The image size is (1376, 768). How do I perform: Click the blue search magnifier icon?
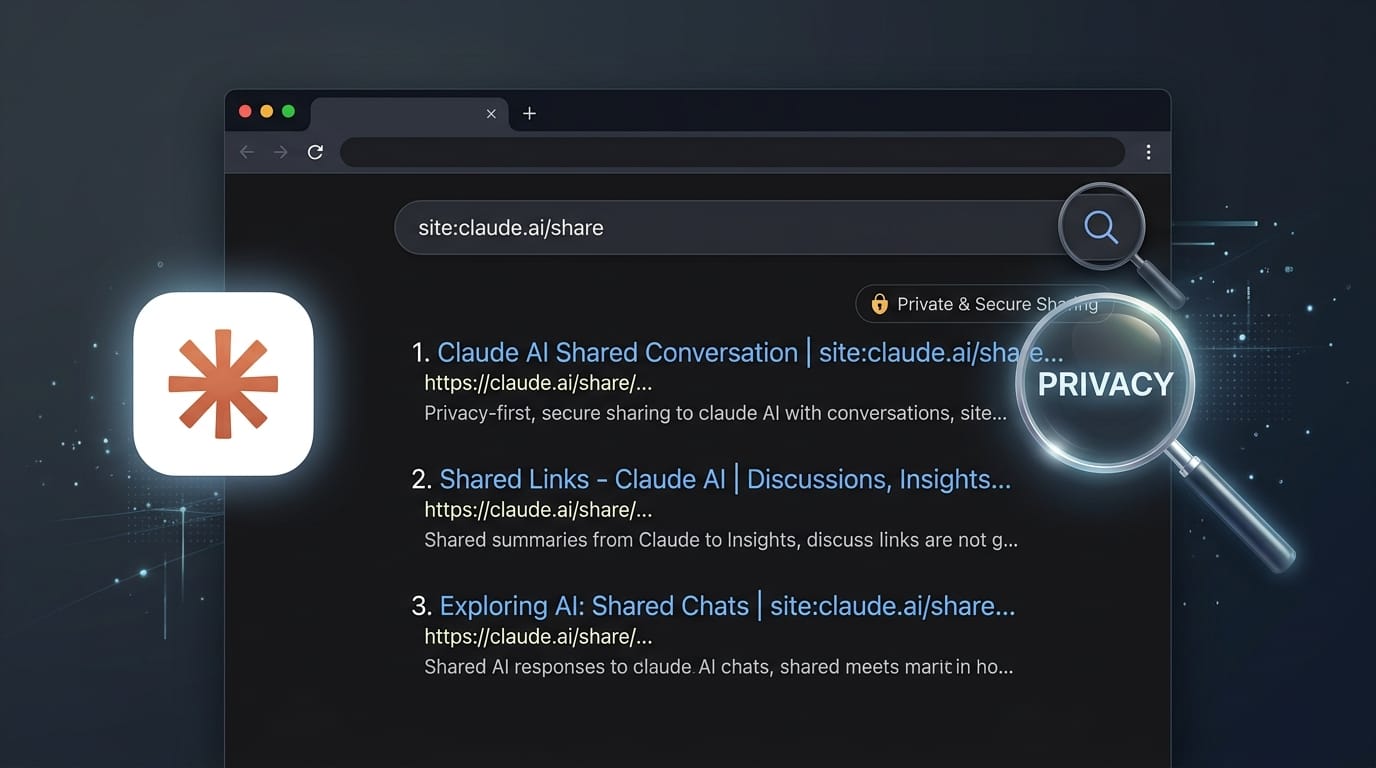click(1101, 227)
